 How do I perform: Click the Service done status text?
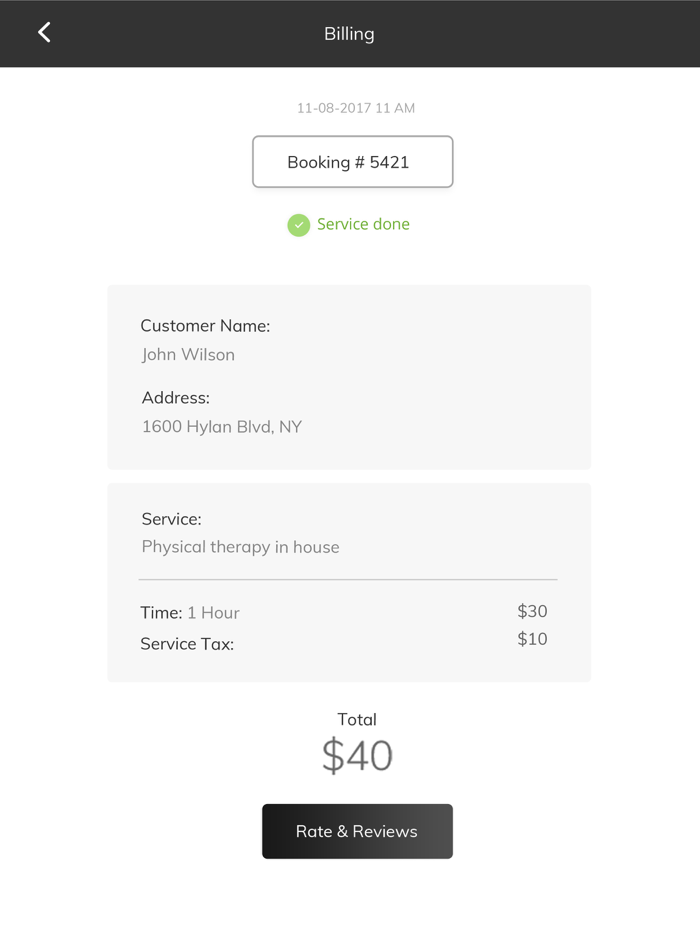coord(363,224)
